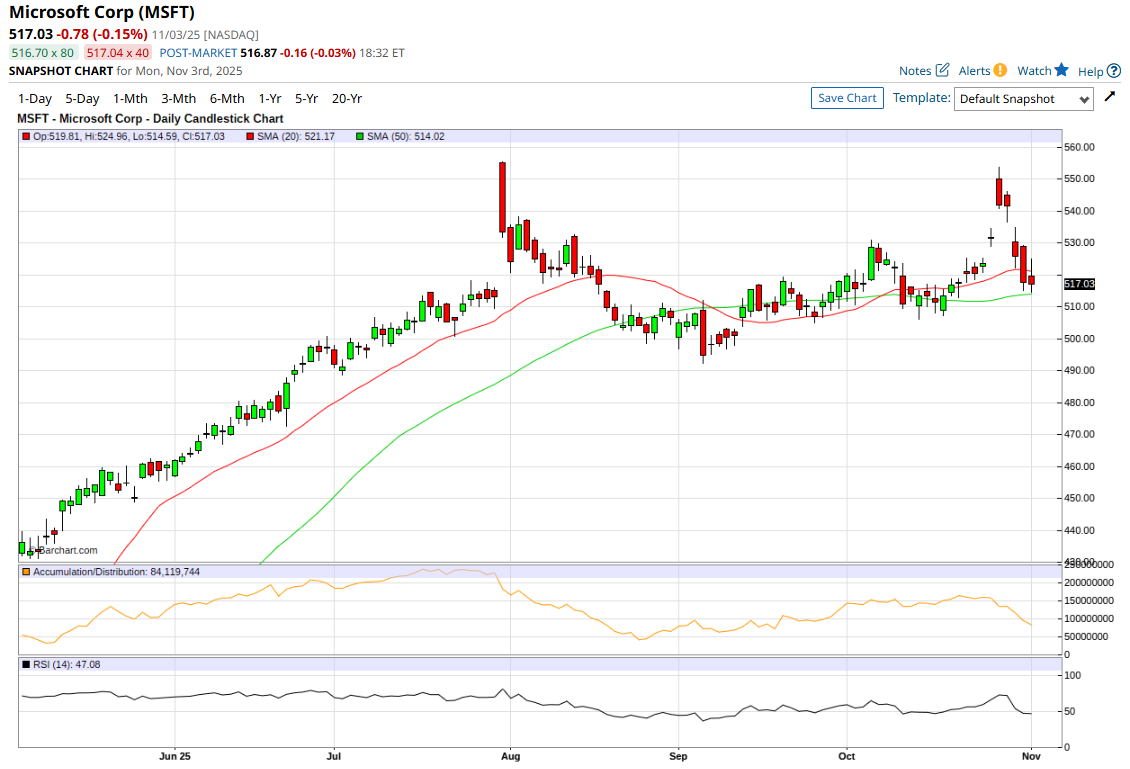This screenshot has height=769, width=1130.
Task: Click the 560.00 price axis label
Action: pyautogui.click(x=1080, y=147)
